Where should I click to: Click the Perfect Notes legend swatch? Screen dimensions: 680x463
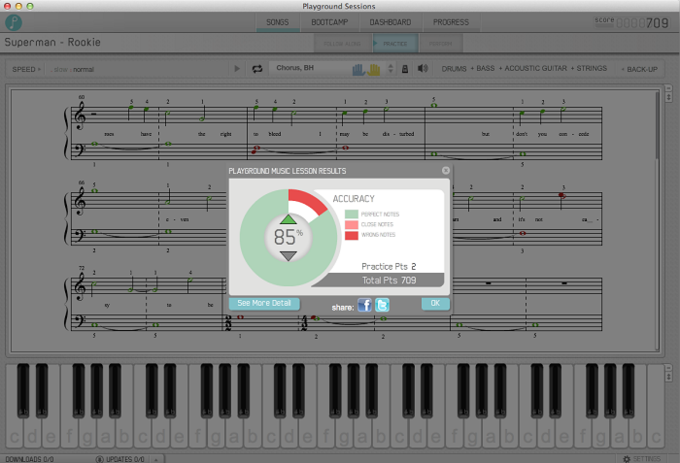351,214
